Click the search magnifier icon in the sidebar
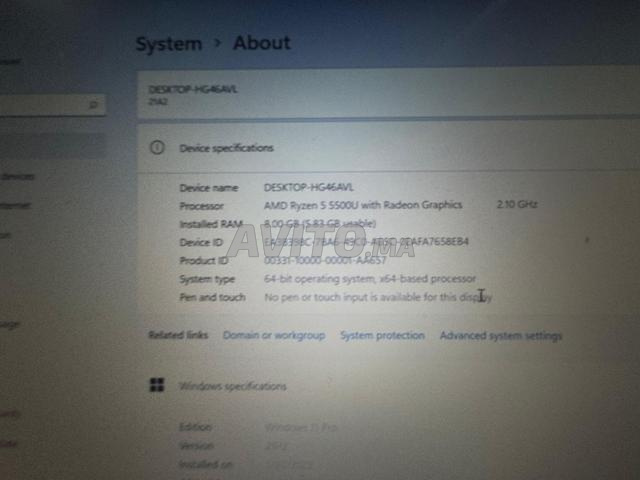The width and height of the screenshot is (640, 480). (93, 105)
